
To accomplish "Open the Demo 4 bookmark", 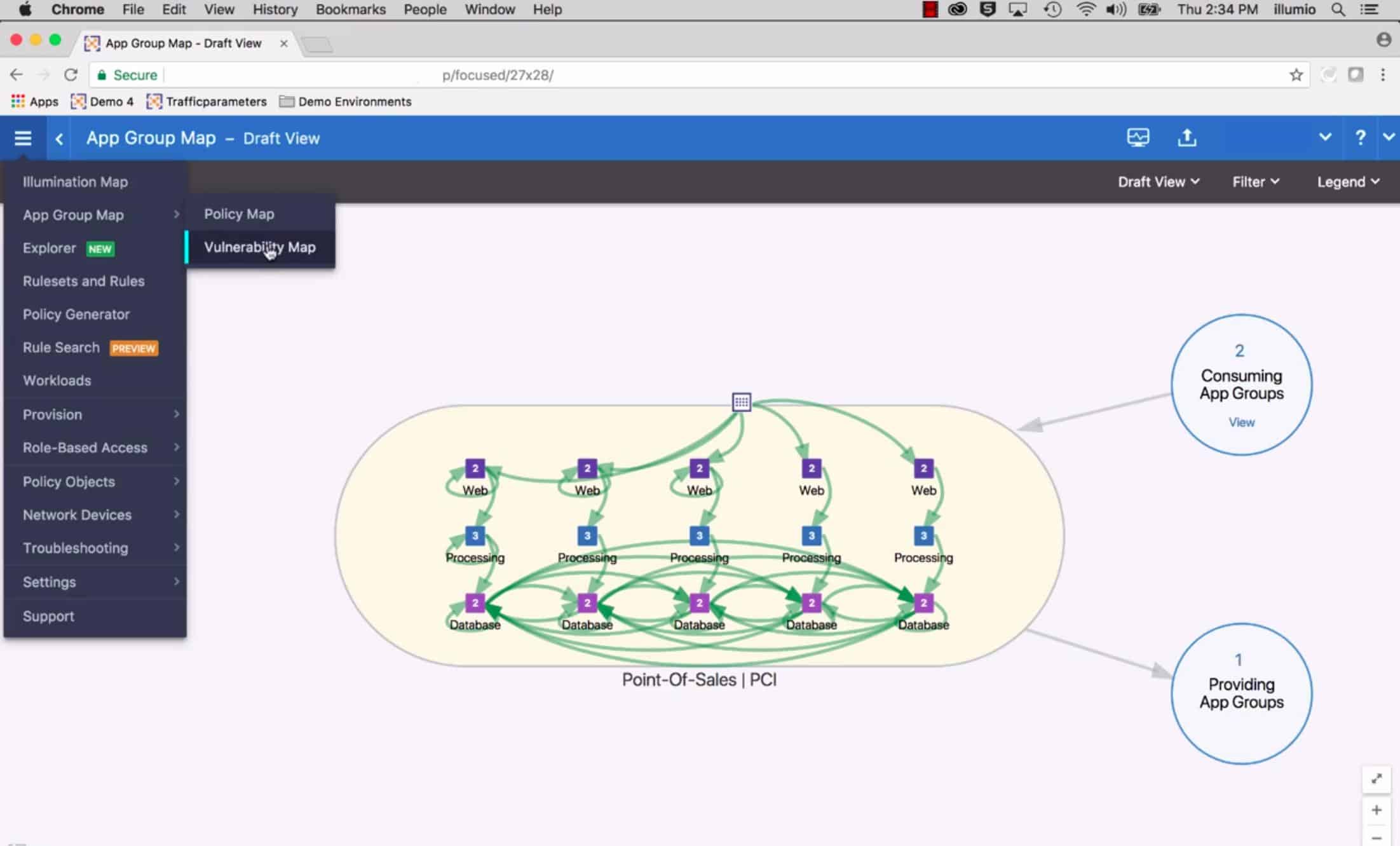I will 103,102.
